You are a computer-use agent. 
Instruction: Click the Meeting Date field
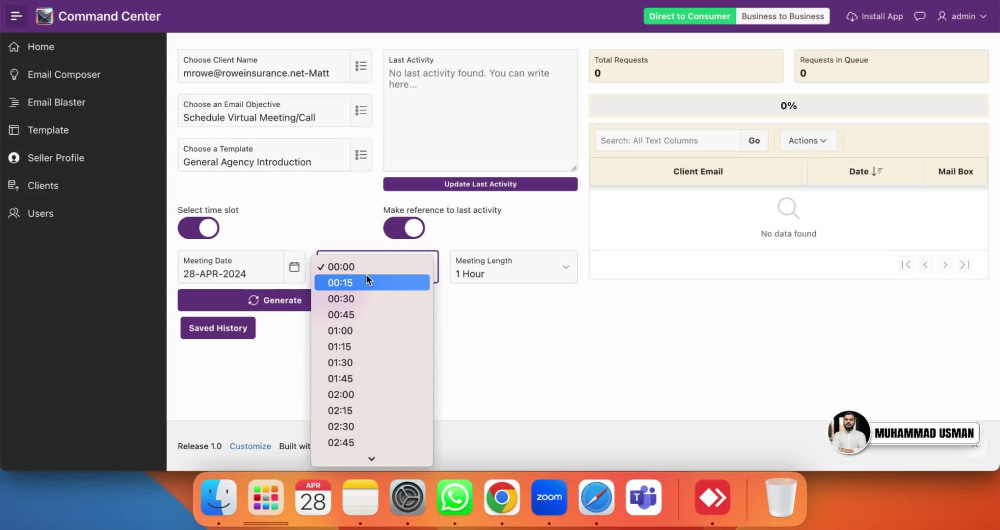[230, 267]
